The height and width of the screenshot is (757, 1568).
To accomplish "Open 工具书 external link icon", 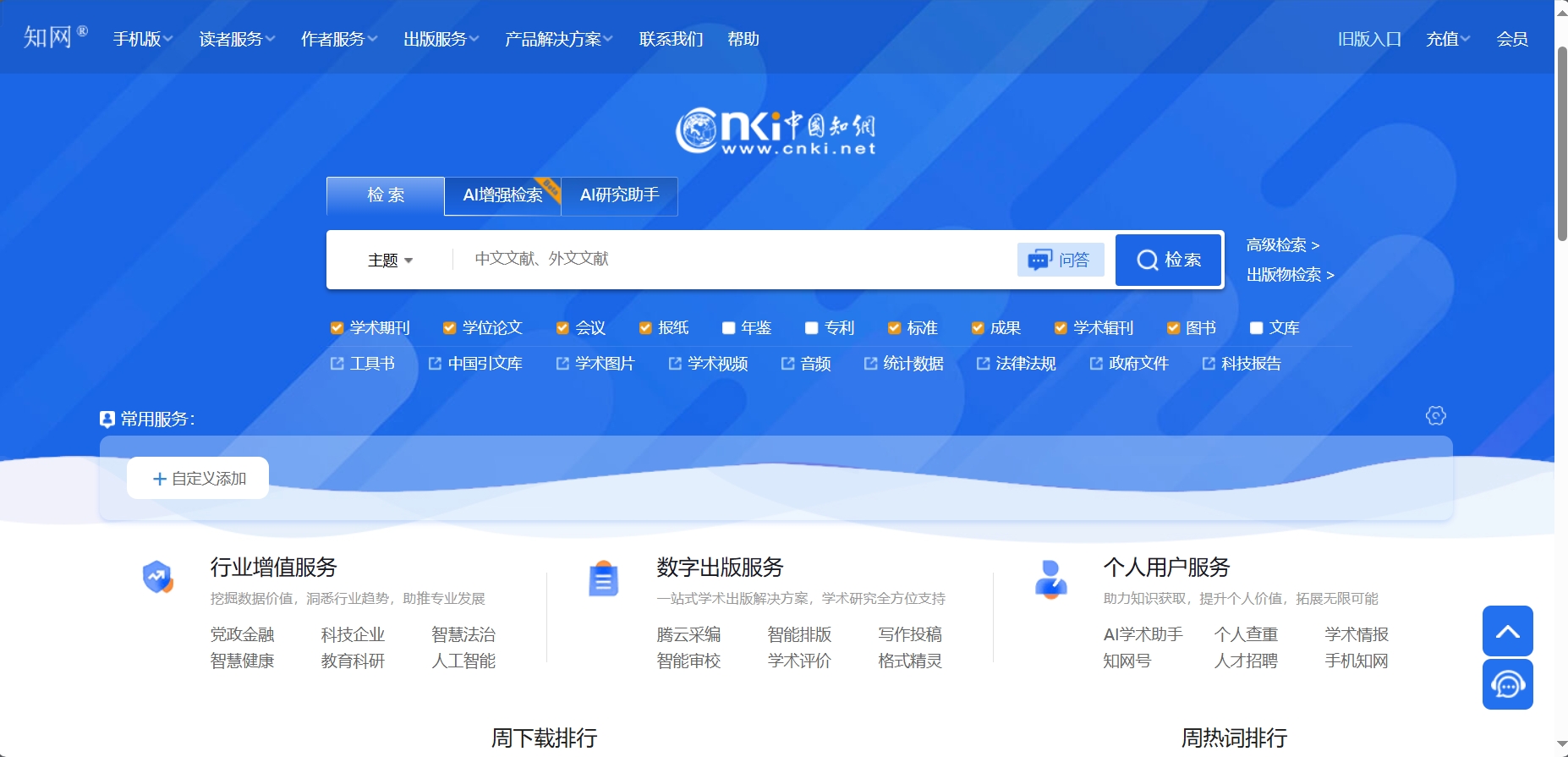I will (337, 364).
